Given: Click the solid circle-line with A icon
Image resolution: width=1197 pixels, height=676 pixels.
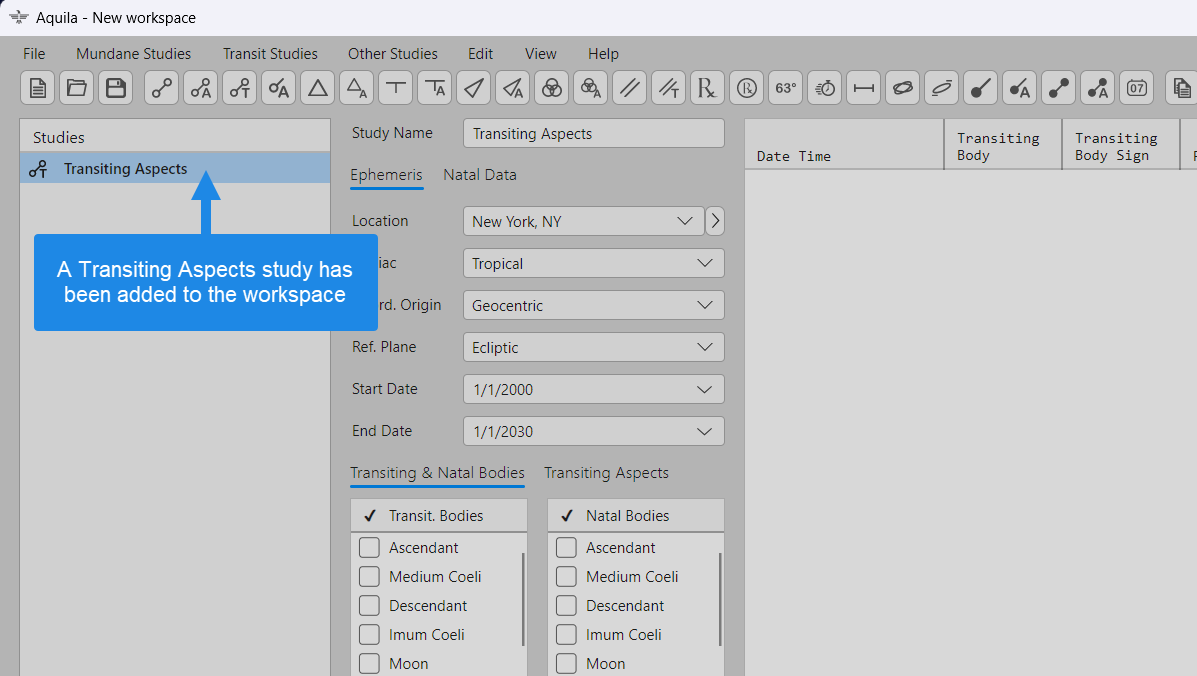Looking at the screenshot, I should tap(1019, 88).
